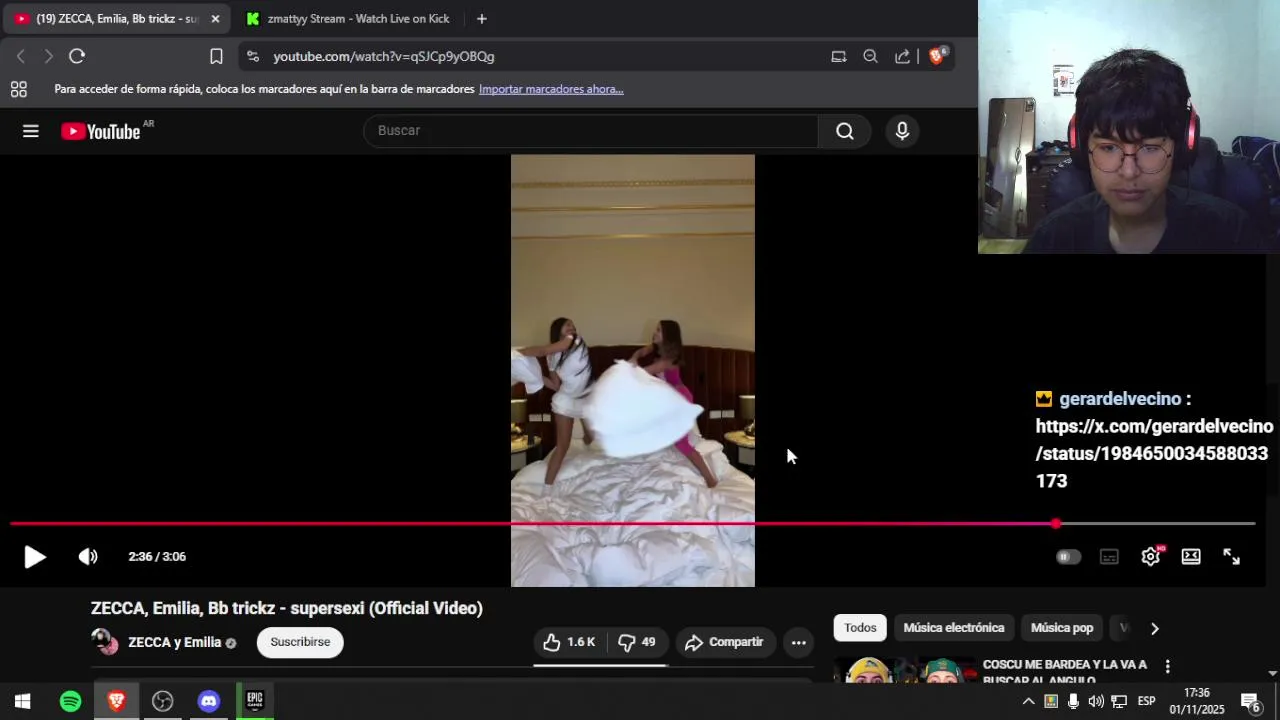View site information icon in address bar

tap(252, 57)
